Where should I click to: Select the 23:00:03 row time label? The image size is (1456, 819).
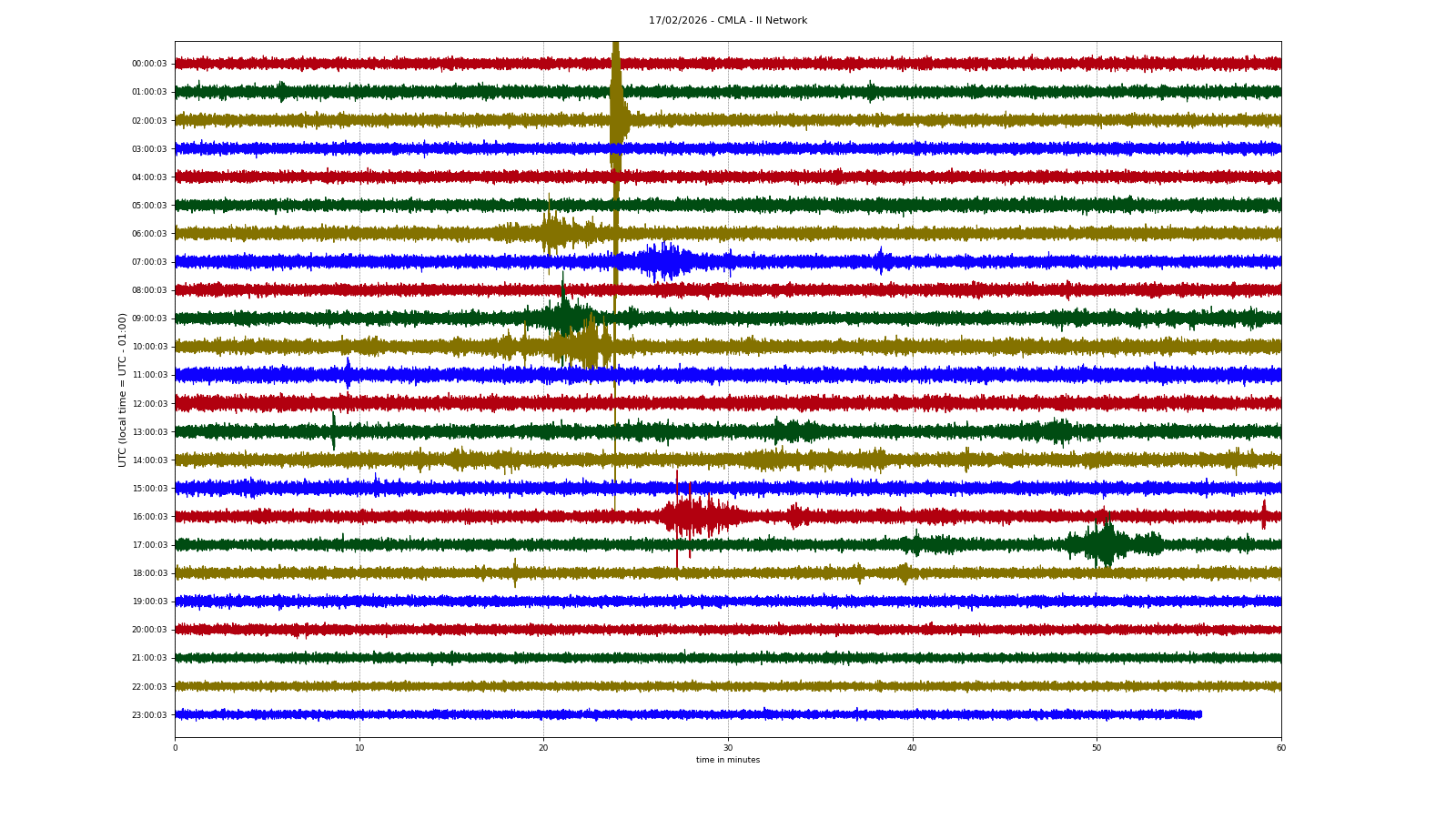149,715
